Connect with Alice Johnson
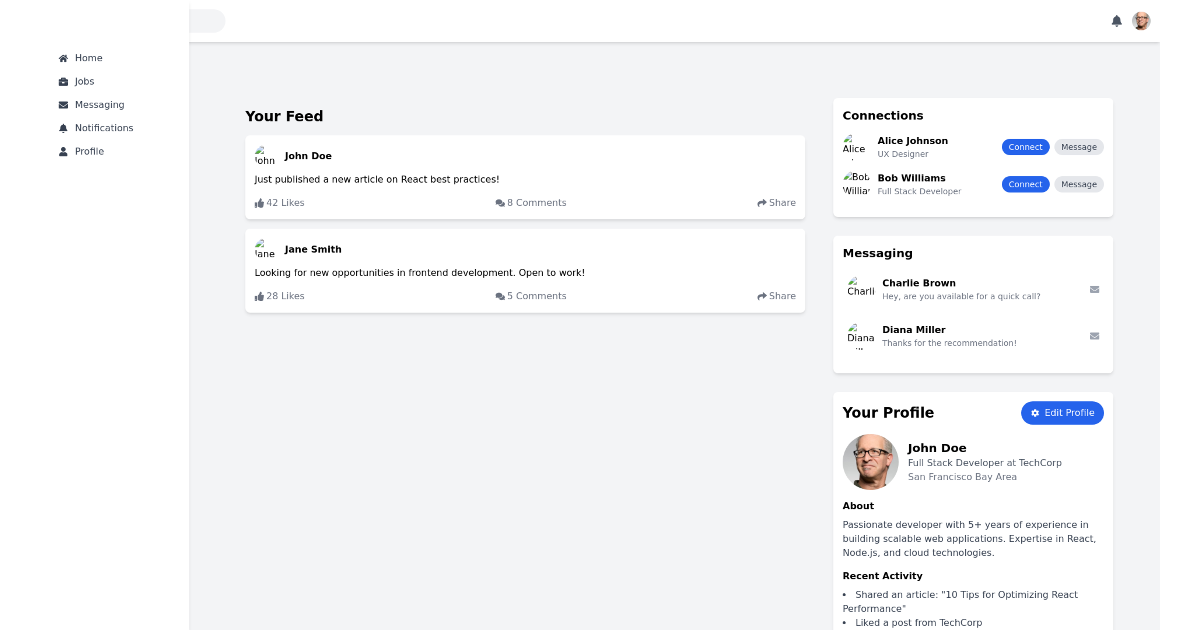This screenshot has width=1200, height=630. (x=1025, y=146)
